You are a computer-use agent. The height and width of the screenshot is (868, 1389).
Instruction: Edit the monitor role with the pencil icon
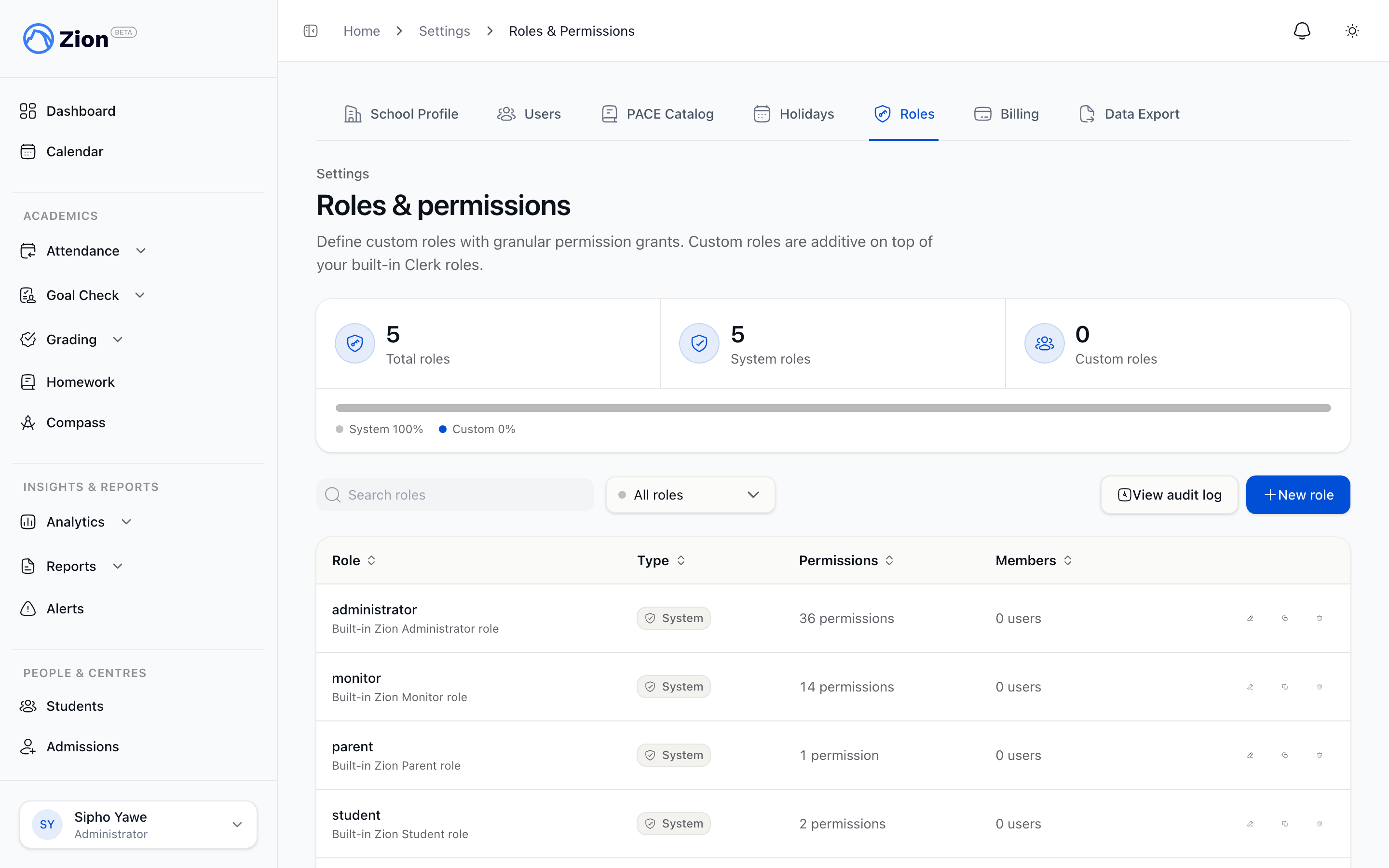[1250, 687]
